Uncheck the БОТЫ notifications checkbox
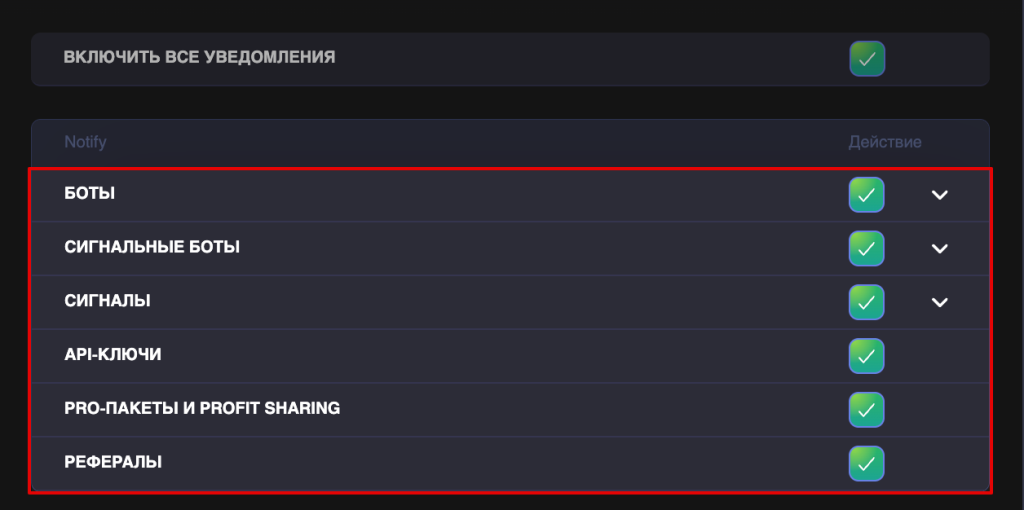The image size is (1024, 510). (866, 194)
